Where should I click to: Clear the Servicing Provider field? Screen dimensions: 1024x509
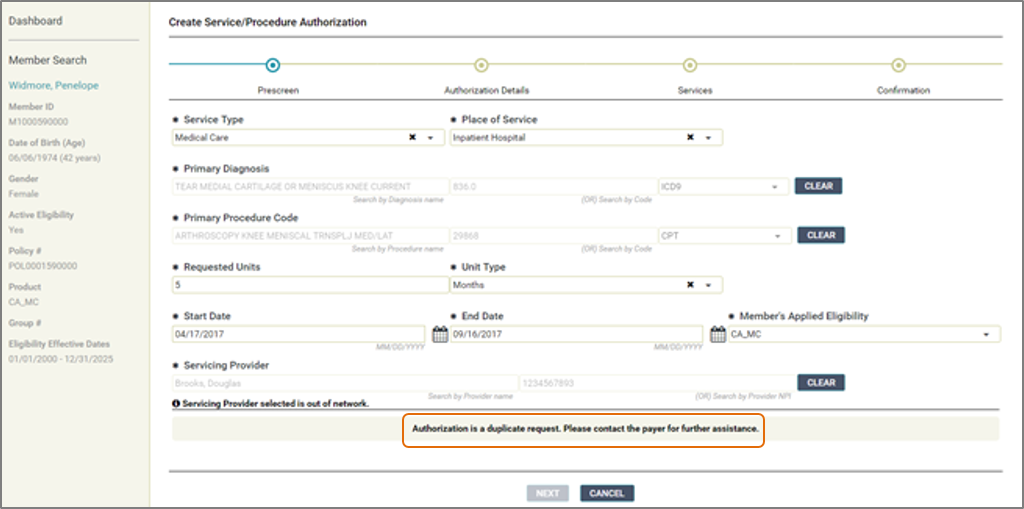pos(820,383)
